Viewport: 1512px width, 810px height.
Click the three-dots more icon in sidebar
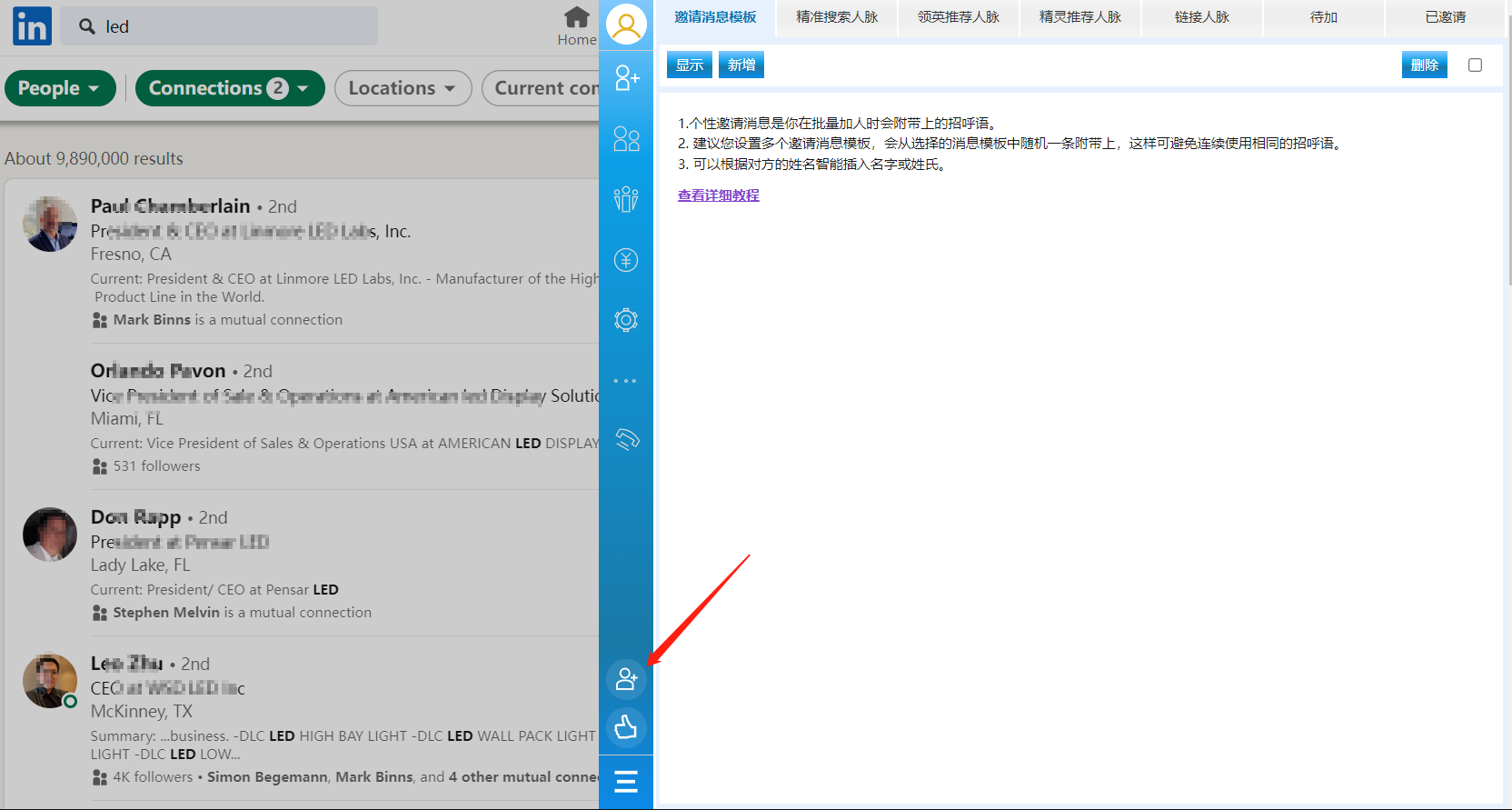tap(626, 381)
